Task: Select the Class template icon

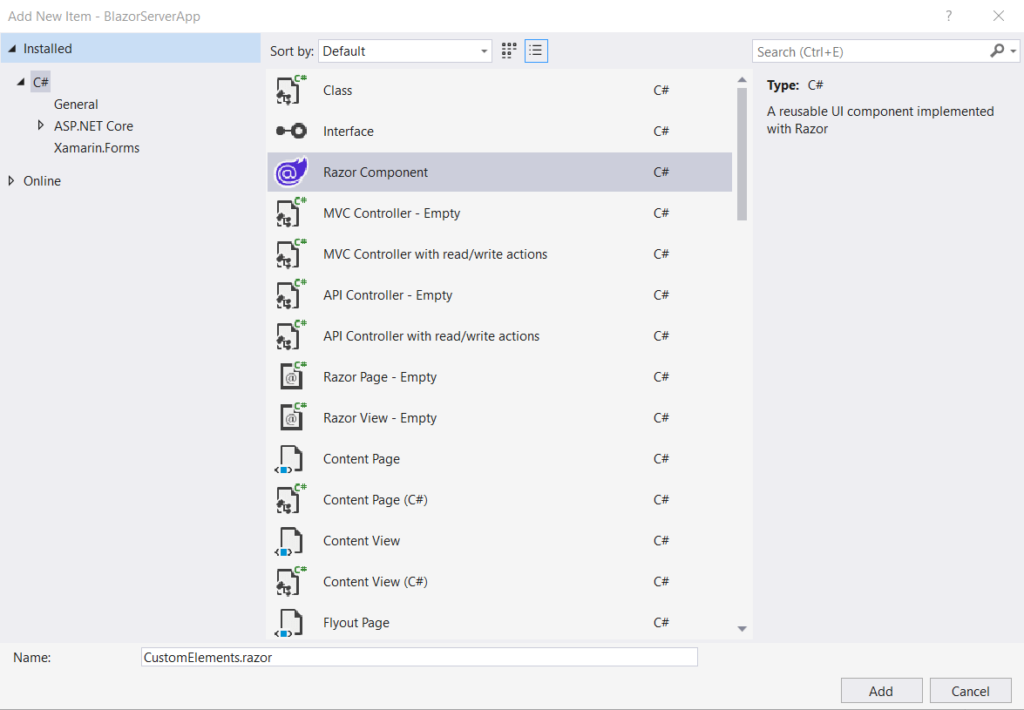Action: 290,90
